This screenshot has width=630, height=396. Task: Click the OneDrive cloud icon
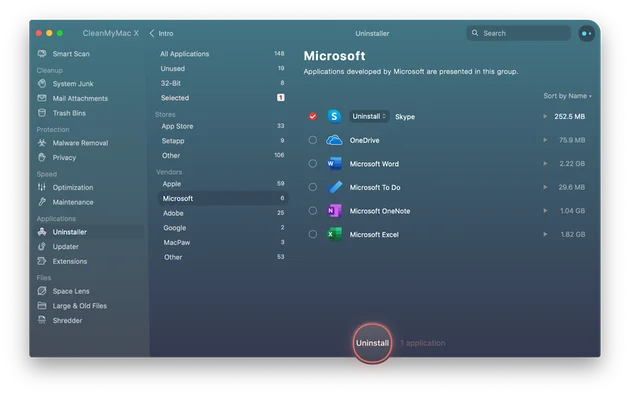click(334, 140)
